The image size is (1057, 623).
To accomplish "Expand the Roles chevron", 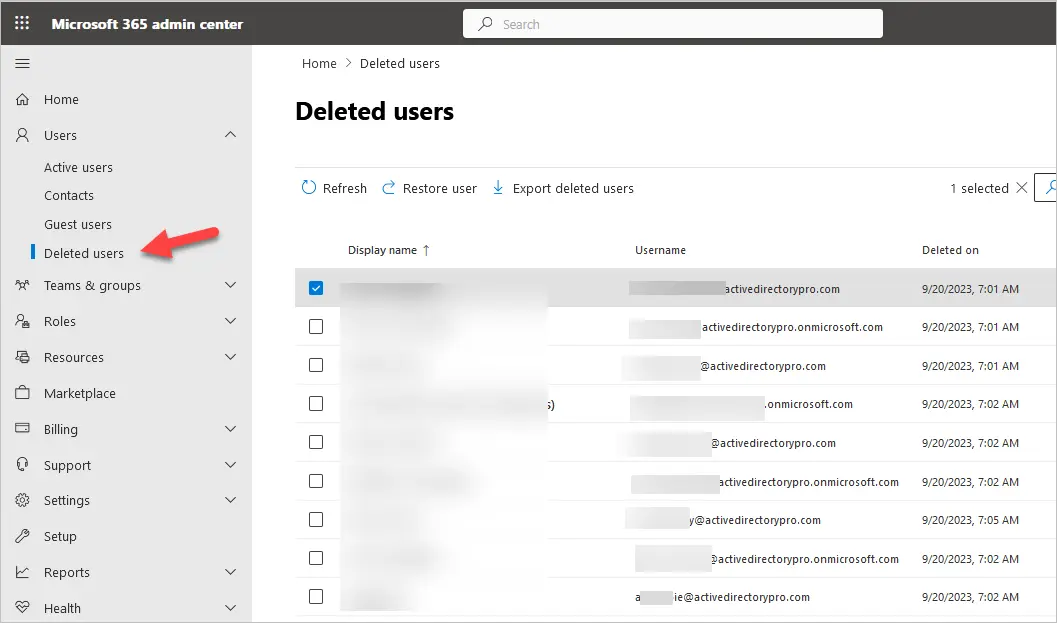I will [231, 320].
